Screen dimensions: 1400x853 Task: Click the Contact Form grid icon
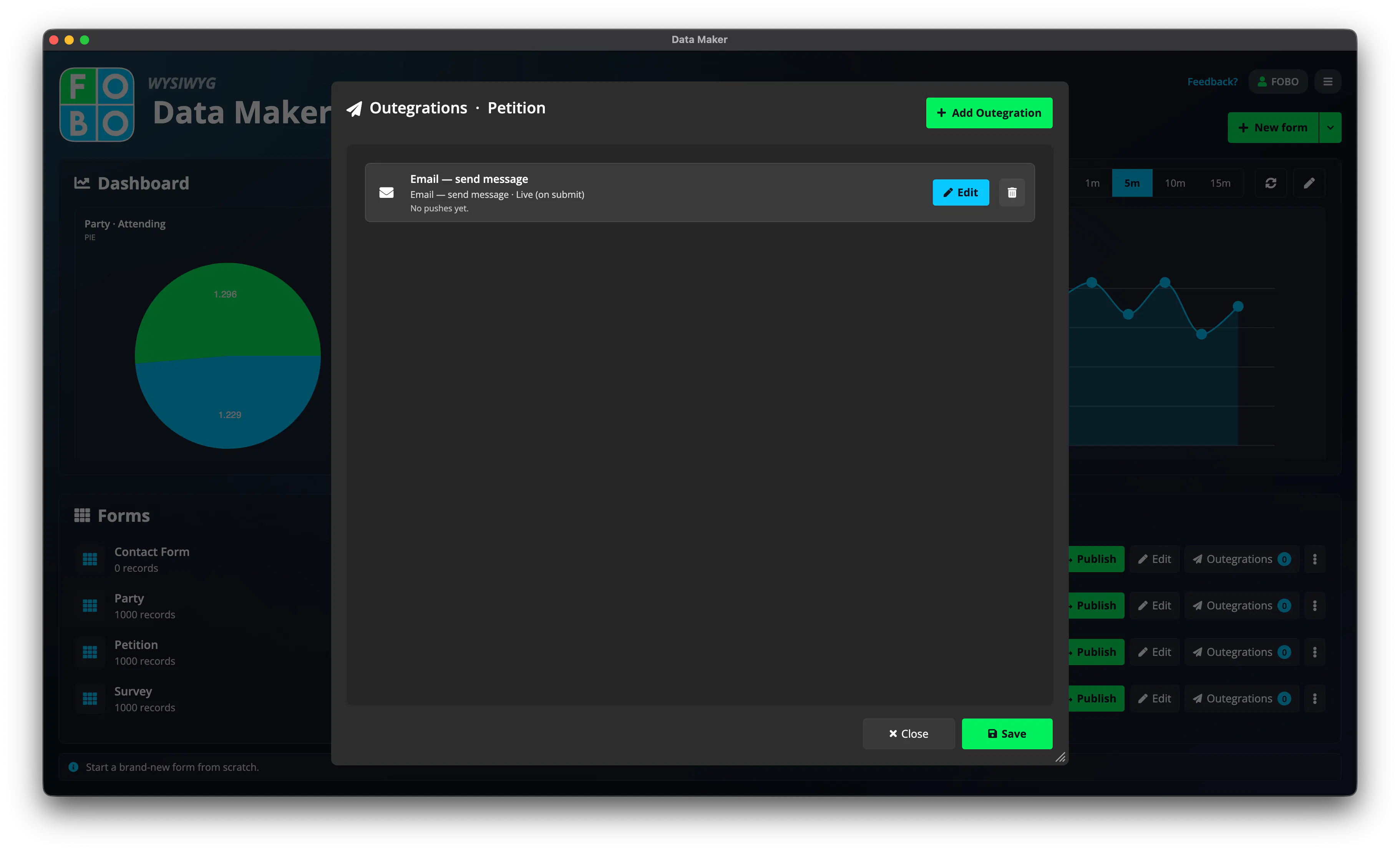pyautogui.click(x=90, y=559)
